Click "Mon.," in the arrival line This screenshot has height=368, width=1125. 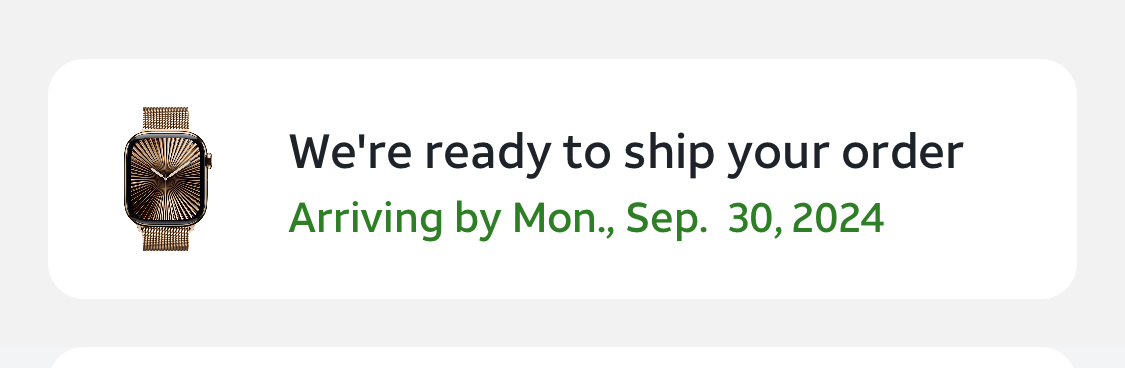(564, 218)
